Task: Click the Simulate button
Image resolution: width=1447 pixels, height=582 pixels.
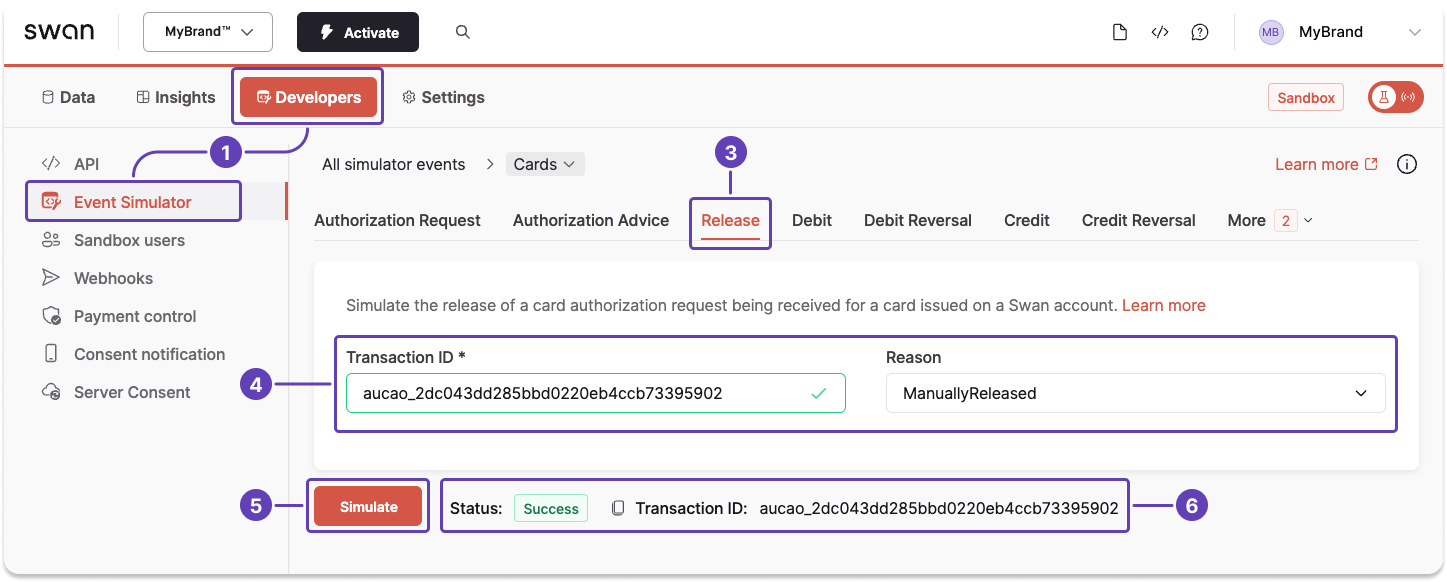Action: [368, 506]
